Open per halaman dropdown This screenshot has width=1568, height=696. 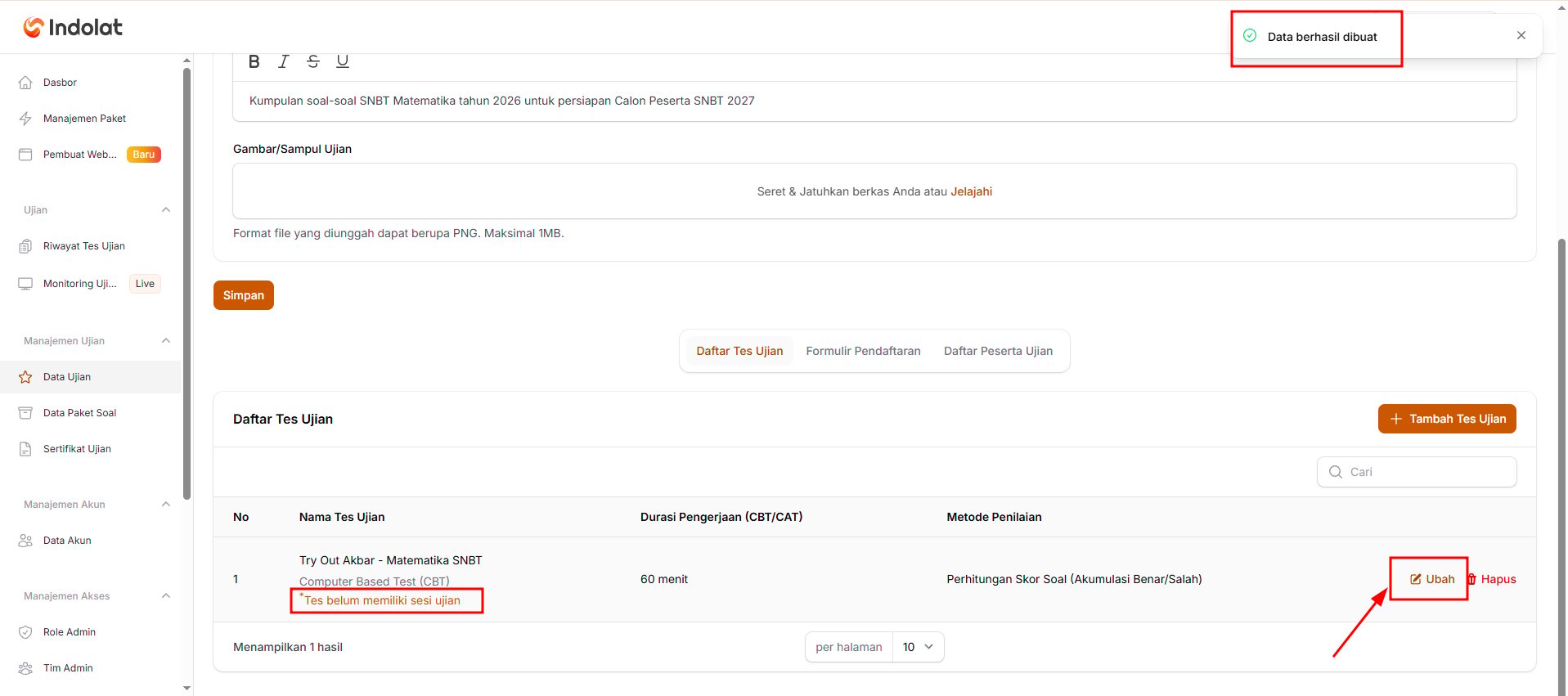pyautogui.click(x=918, y=647)
